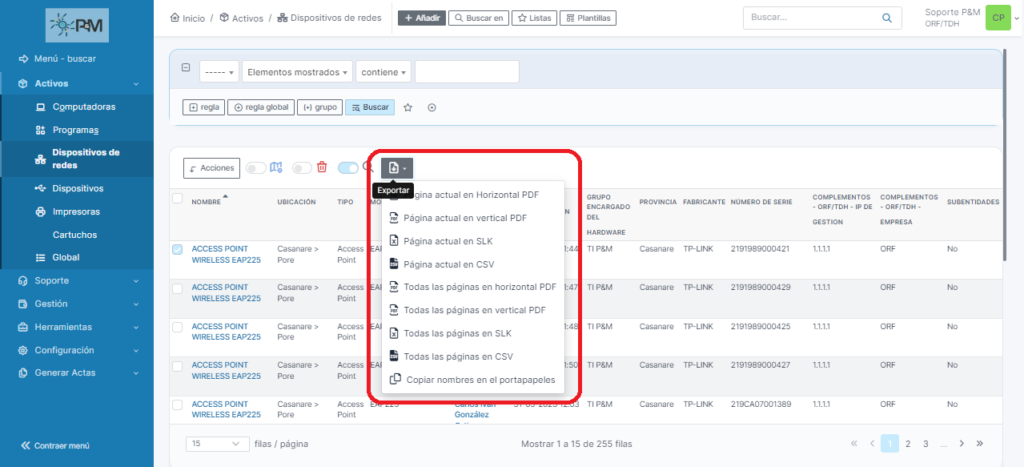Click the magnifier icon in top search box

coord(886,18)
